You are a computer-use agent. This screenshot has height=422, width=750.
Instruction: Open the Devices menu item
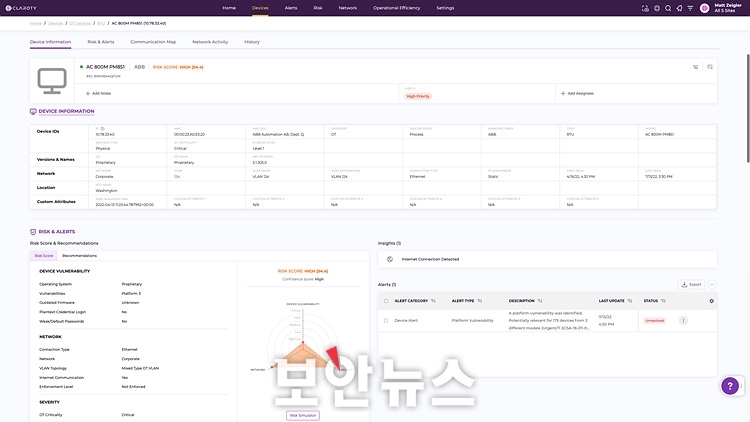coord(260,8)
